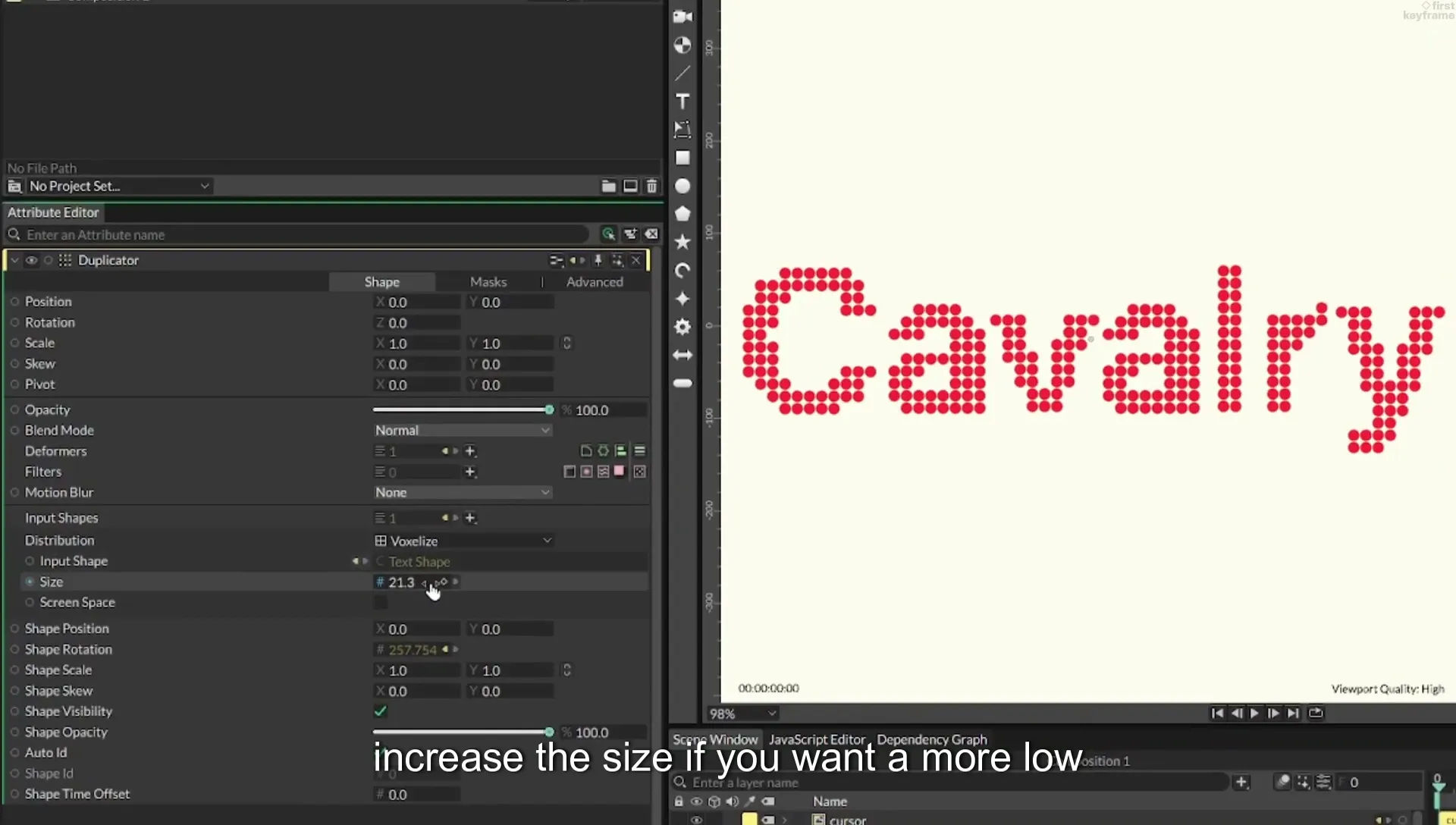Select the Camera tool in the toolbar
The height and width of the screenshot is (825, 1456).
(x=682, y=17)
